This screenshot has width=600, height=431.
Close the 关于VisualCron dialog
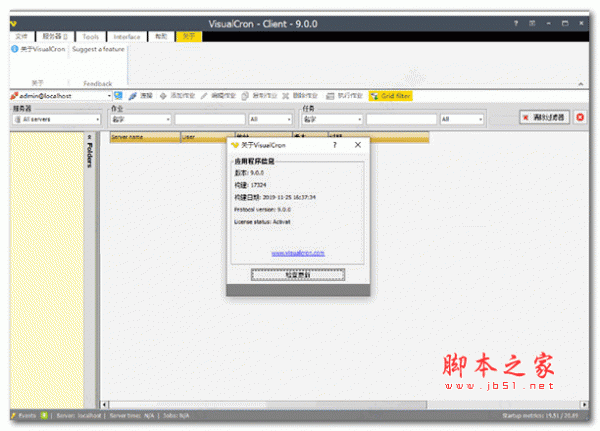(358, 145)
